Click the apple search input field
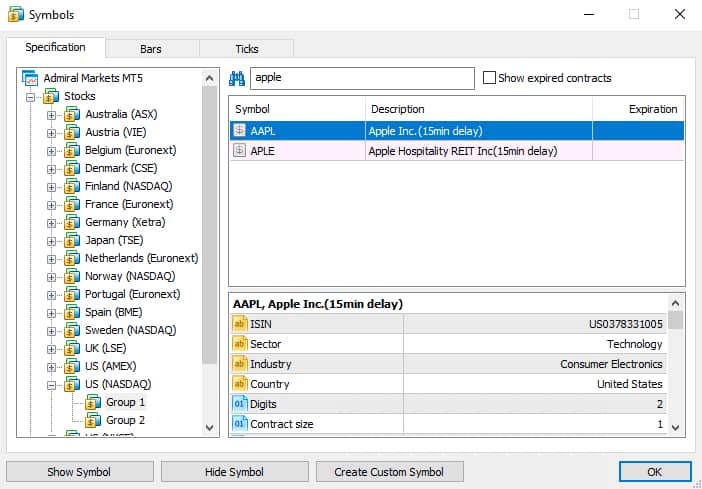Image resolution: width=702 pixels, height=489 pixels. click(362, 78)
